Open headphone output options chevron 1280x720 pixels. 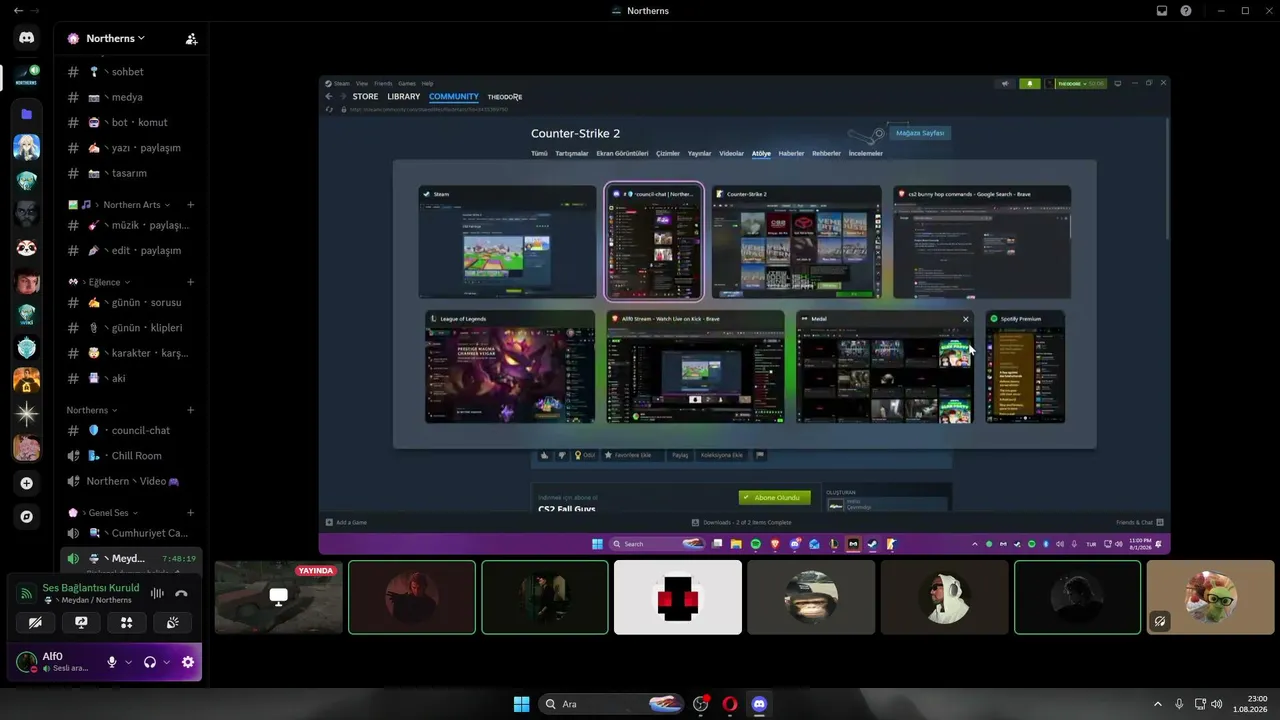167,662
